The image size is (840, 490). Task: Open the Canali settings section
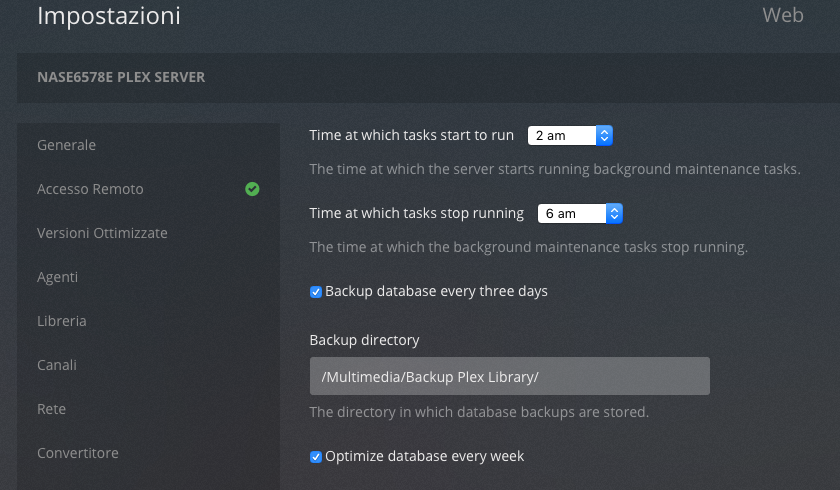tap(56, 365)
